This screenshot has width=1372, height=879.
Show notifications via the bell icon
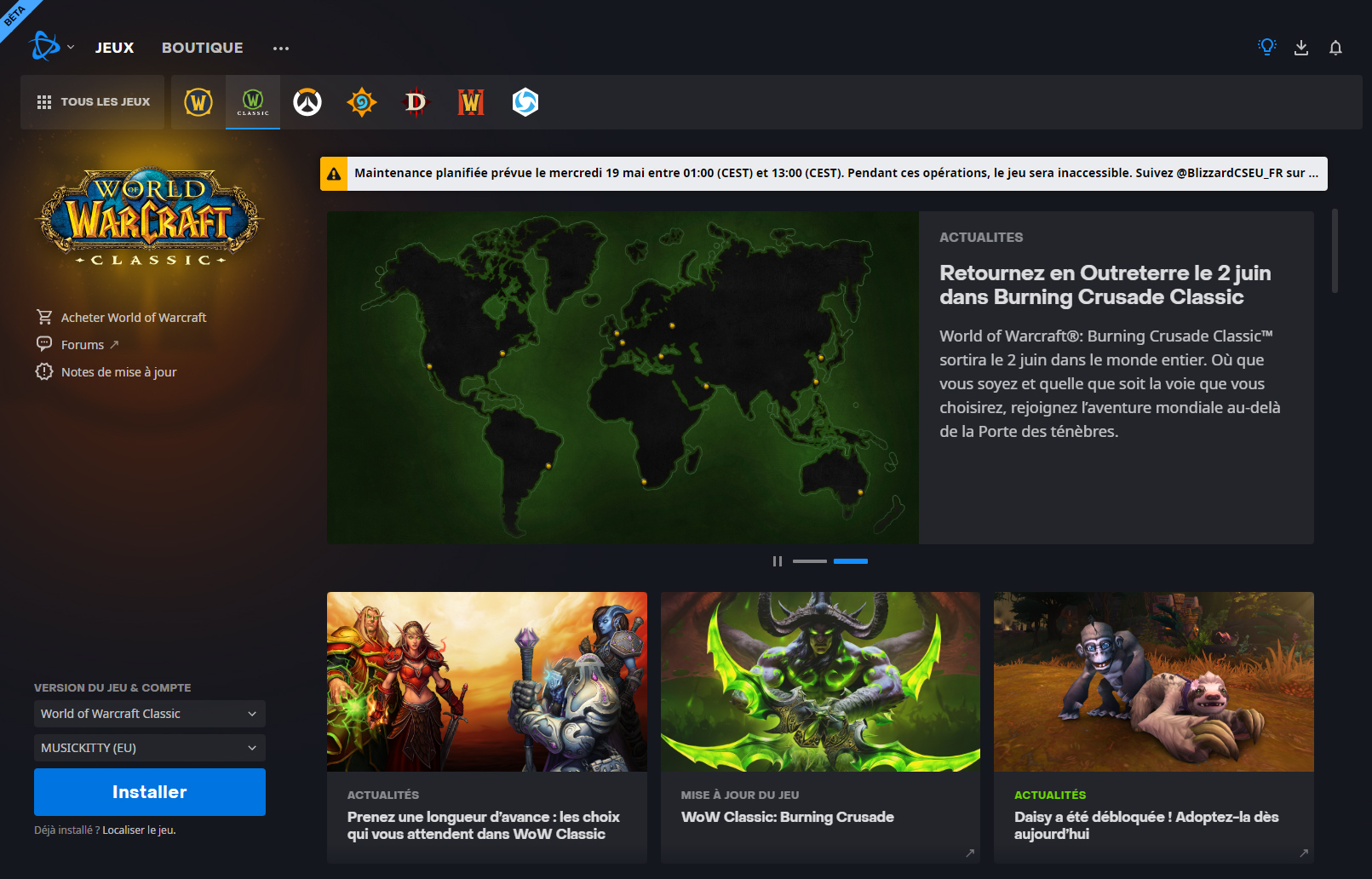click(1335, 48)
